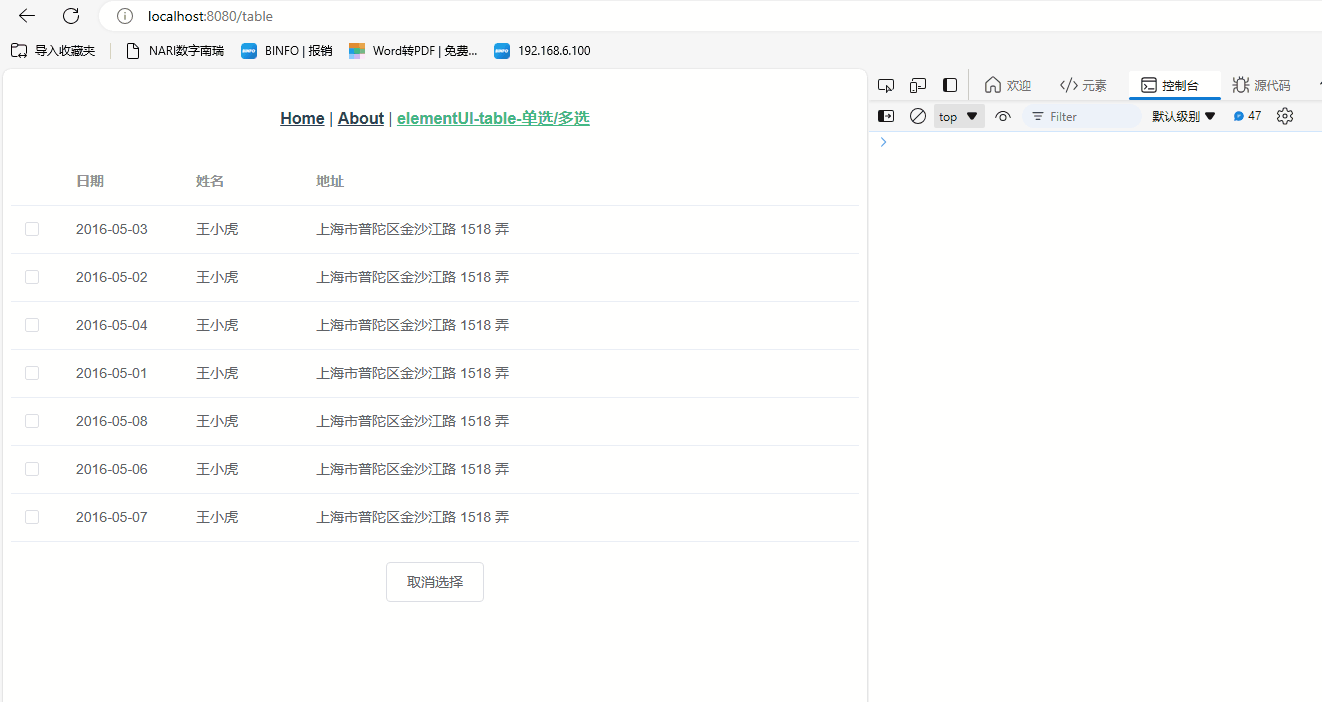1322x702 pixels.
Task: Click the console prompt chevron
Action: 883,142
